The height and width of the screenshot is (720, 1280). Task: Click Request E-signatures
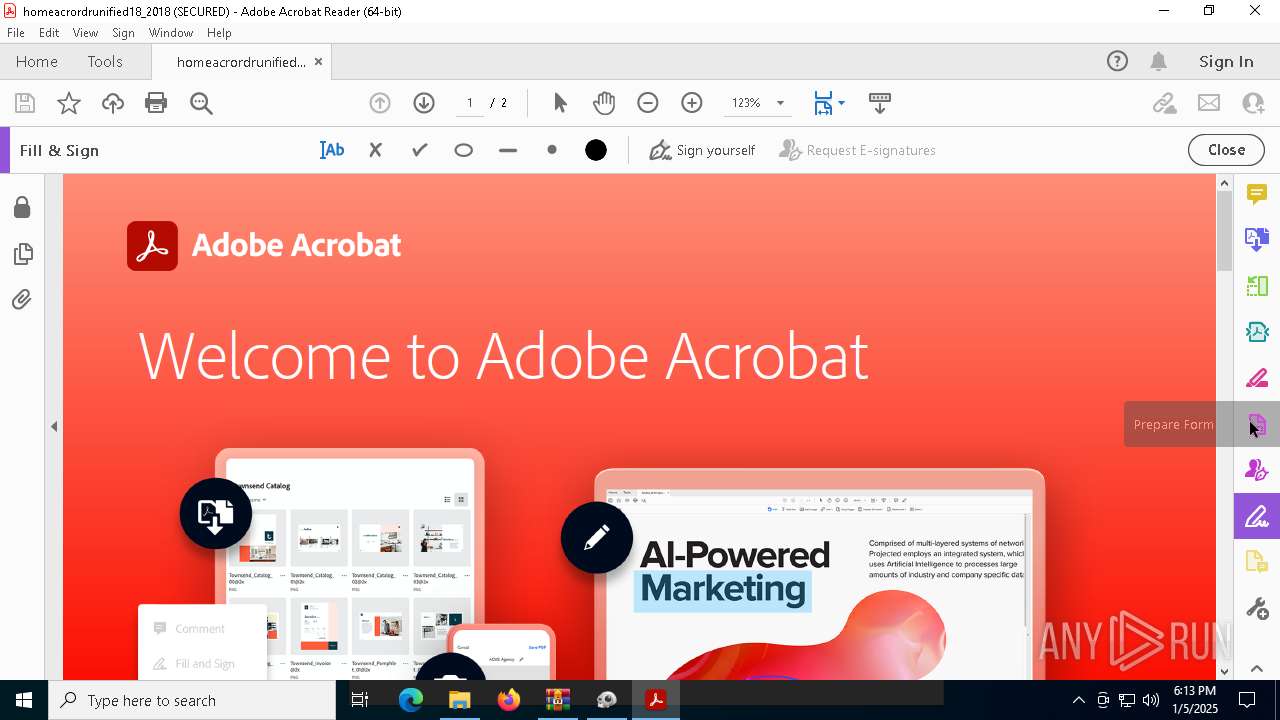[858, 150]
